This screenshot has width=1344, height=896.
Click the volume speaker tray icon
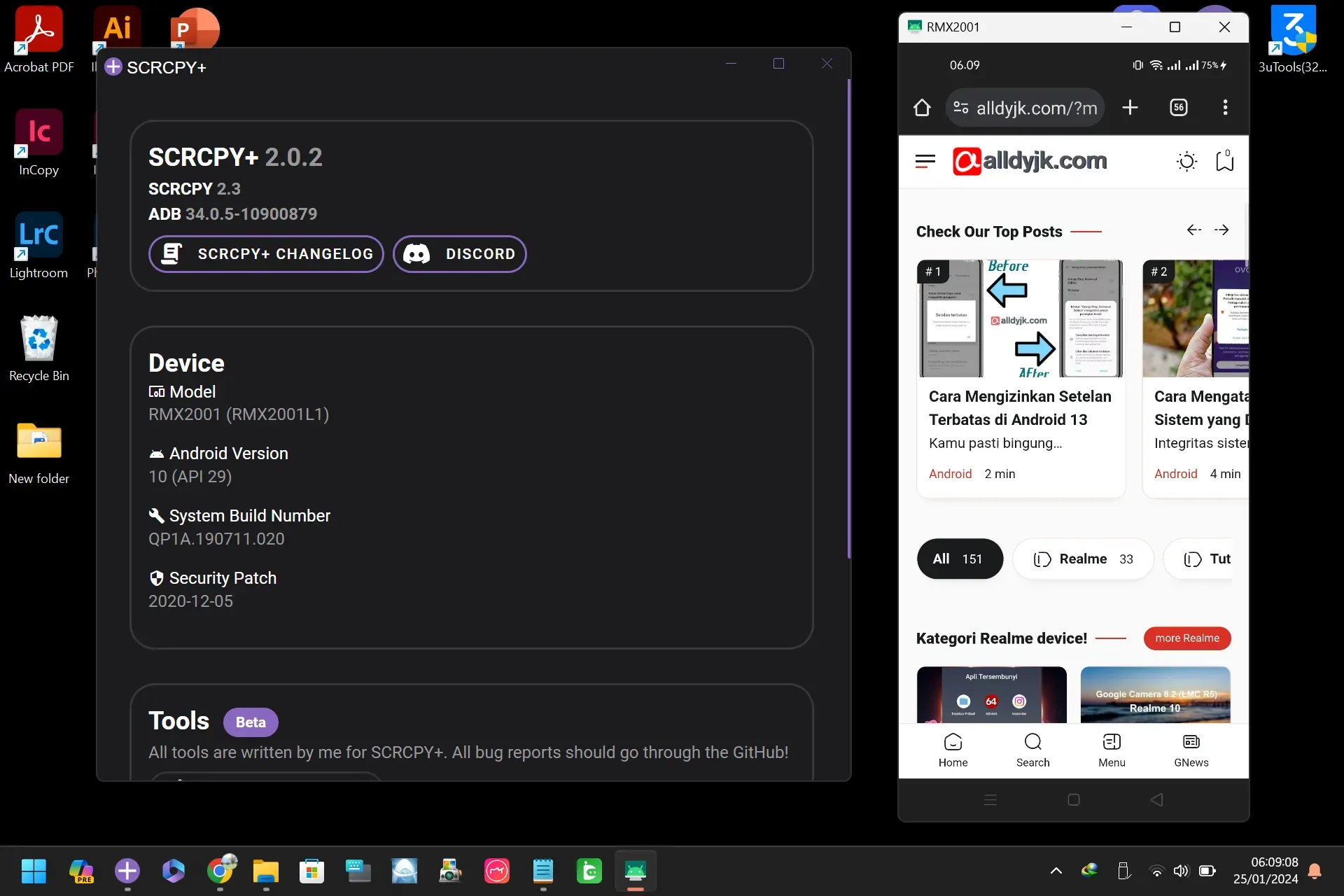pos(1182,871)
